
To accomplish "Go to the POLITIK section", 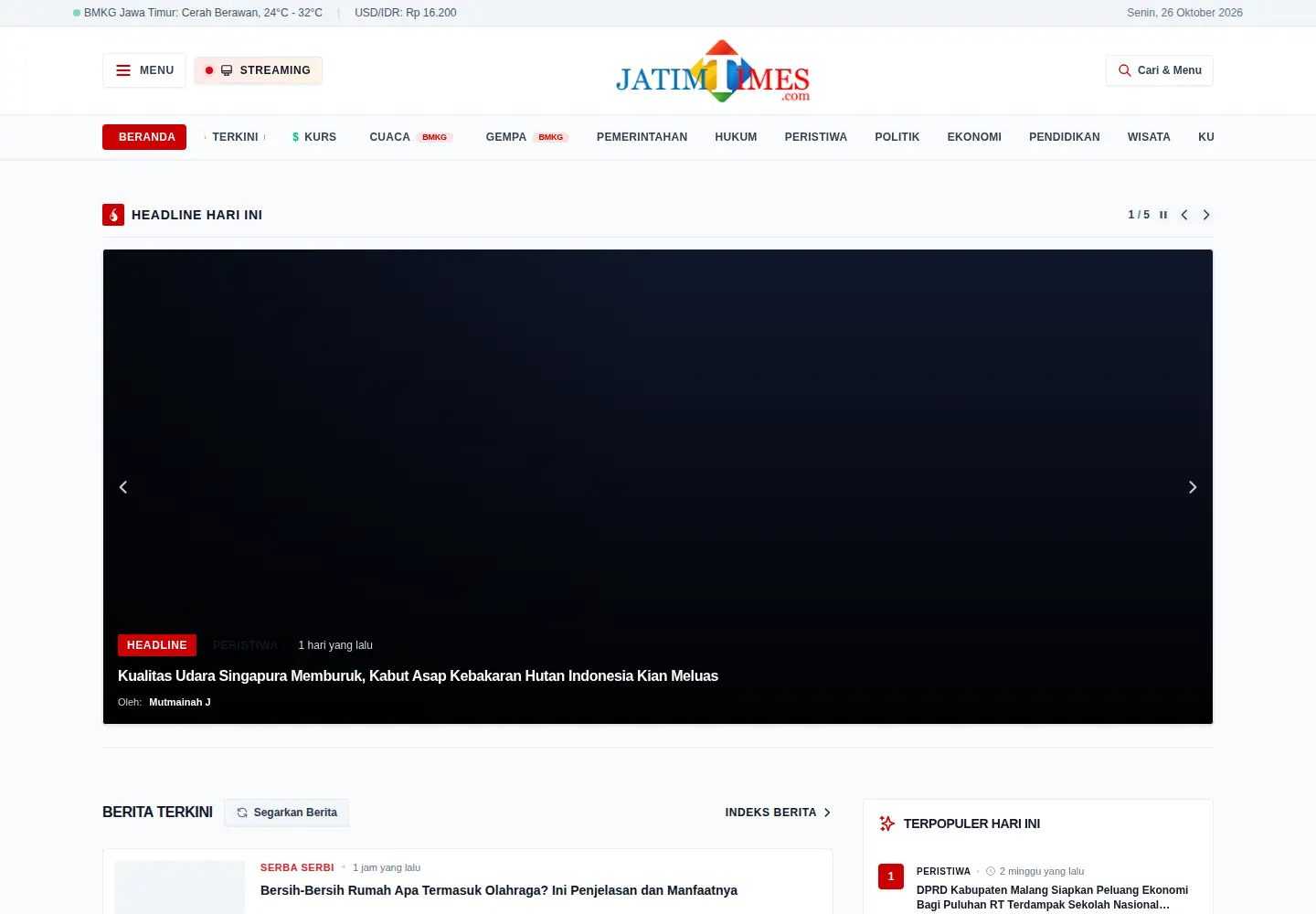I will (x=897, y=137).
